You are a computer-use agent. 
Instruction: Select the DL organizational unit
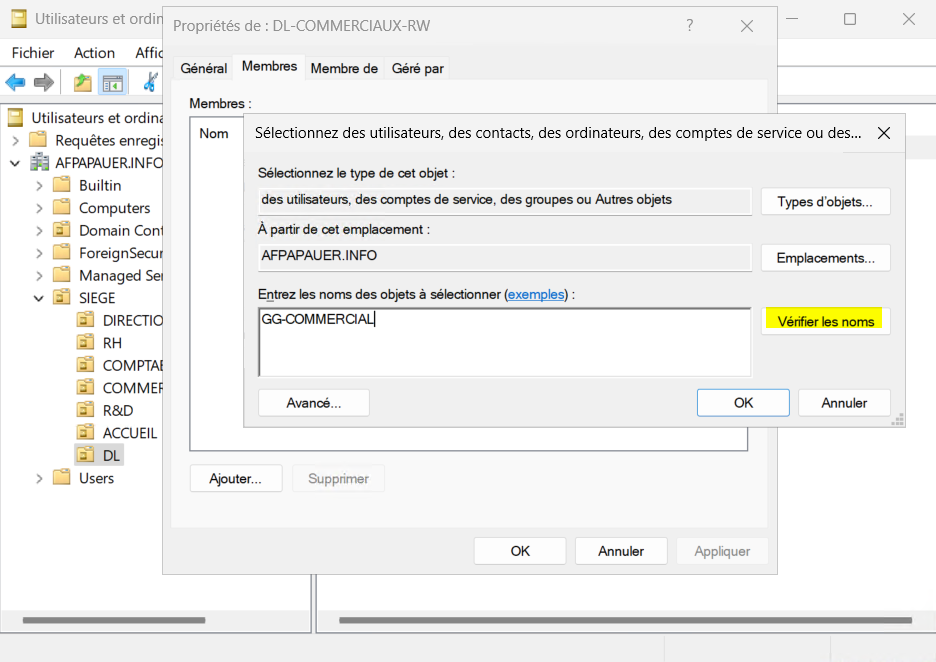(x=111, y=455)
